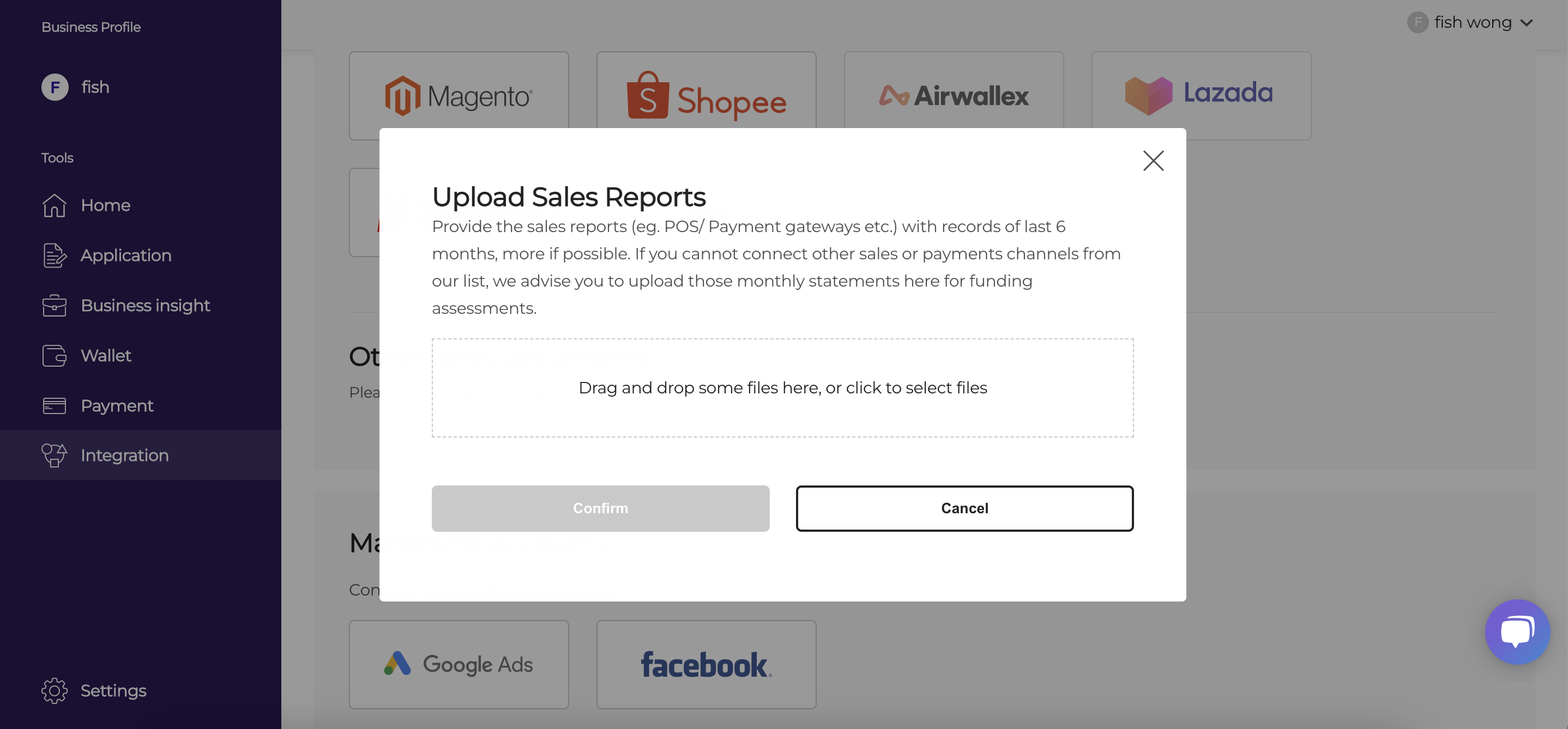The width and height of the screenshot is (1568, 729).
Task: Open Application via its document icon
Action: pyautogui.click(x=54, y=255)
